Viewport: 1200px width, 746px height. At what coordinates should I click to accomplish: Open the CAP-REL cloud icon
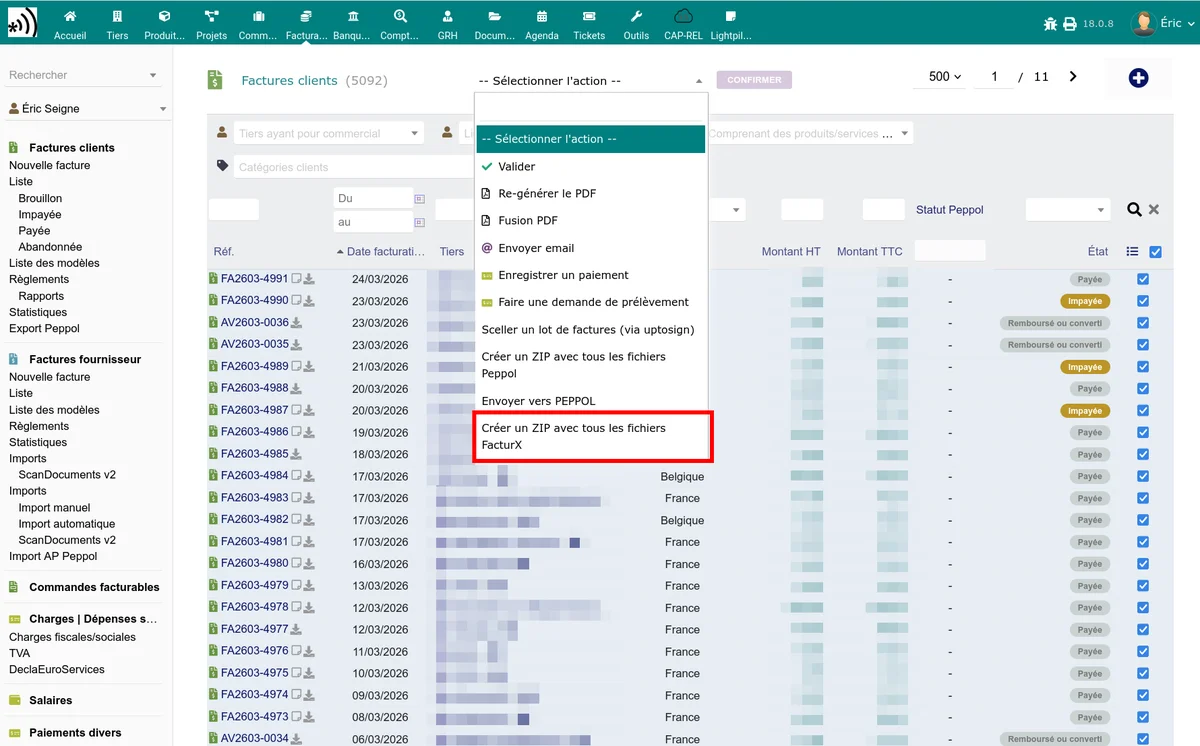683,17
